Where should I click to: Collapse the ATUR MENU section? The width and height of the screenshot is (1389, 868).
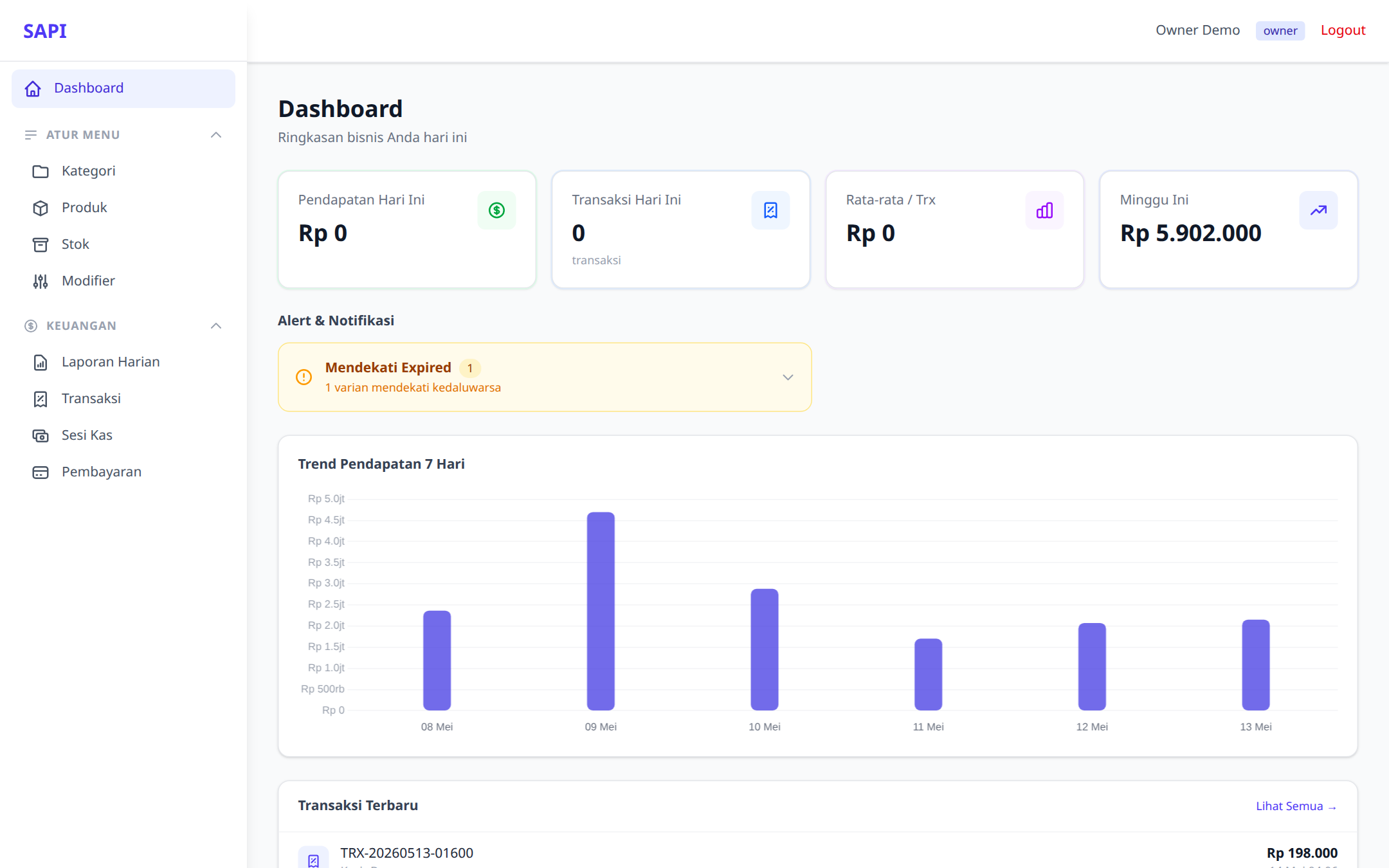[216, 135]
